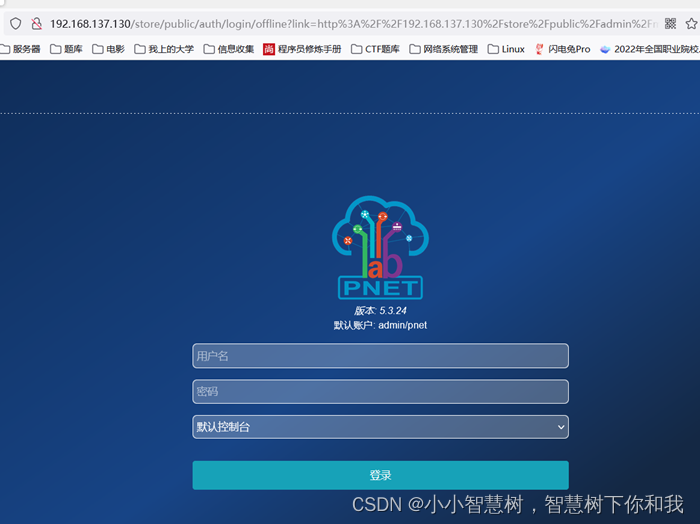Click the 网络系统管理 folder icon
The width and height of the screenshot is (700, 524).
415,49
